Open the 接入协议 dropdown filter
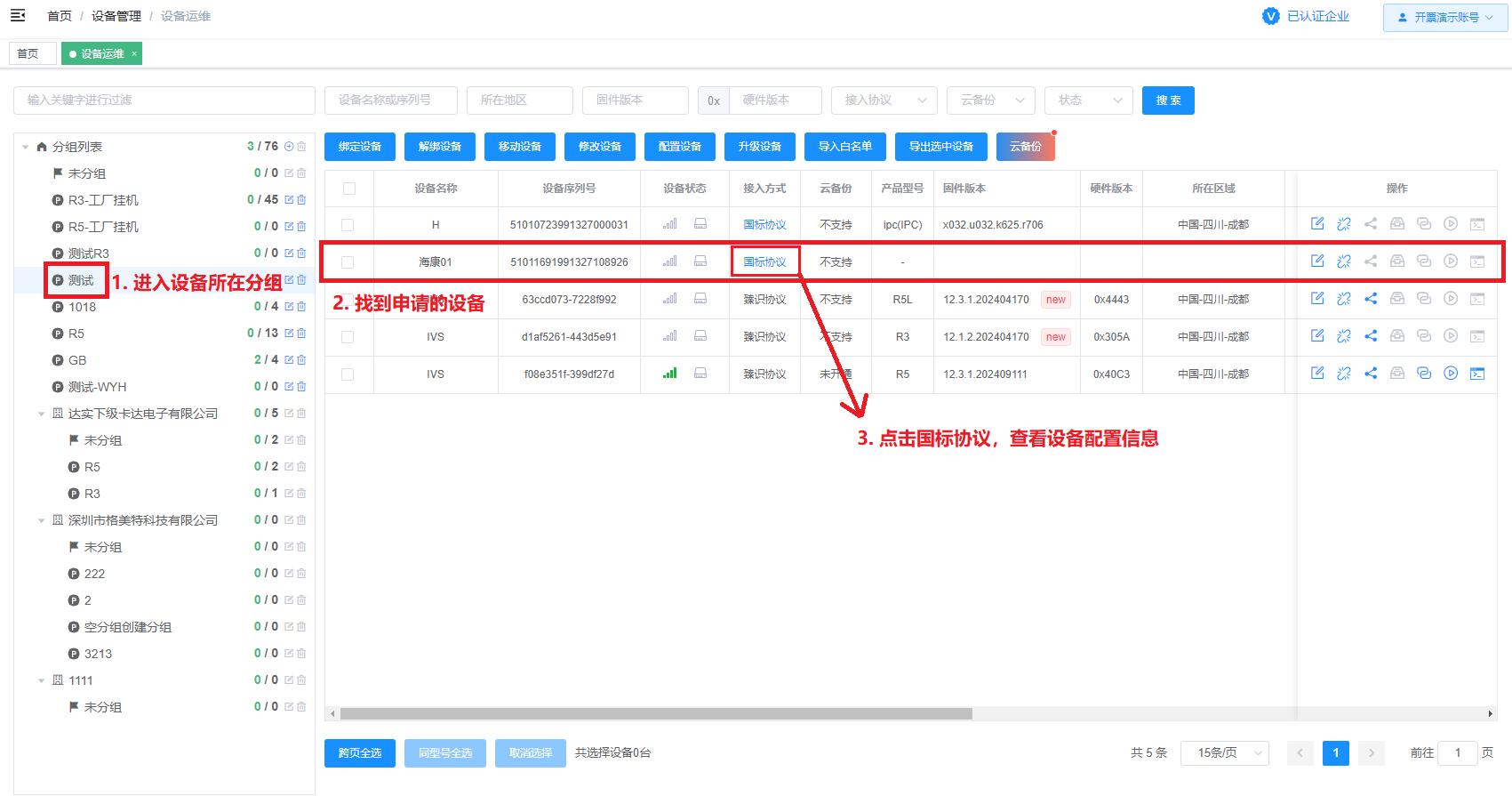 pos(884,101)
